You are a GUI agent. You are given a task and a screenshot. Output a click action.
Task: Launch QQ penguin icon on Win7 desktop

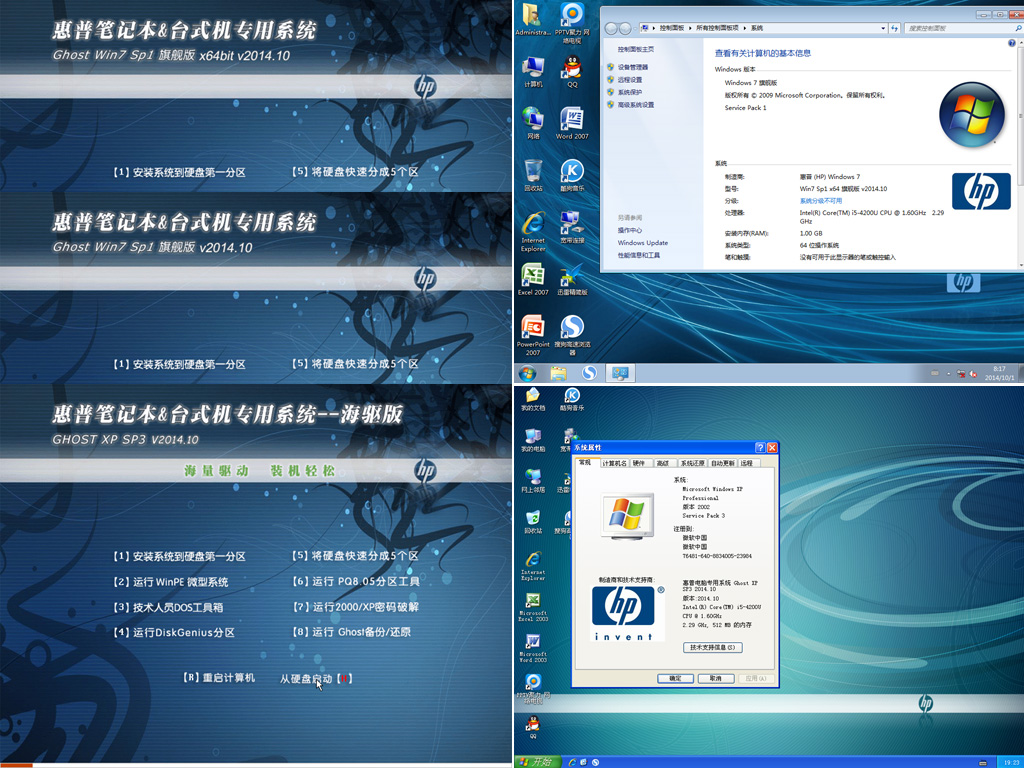click(x=572, y=72)
